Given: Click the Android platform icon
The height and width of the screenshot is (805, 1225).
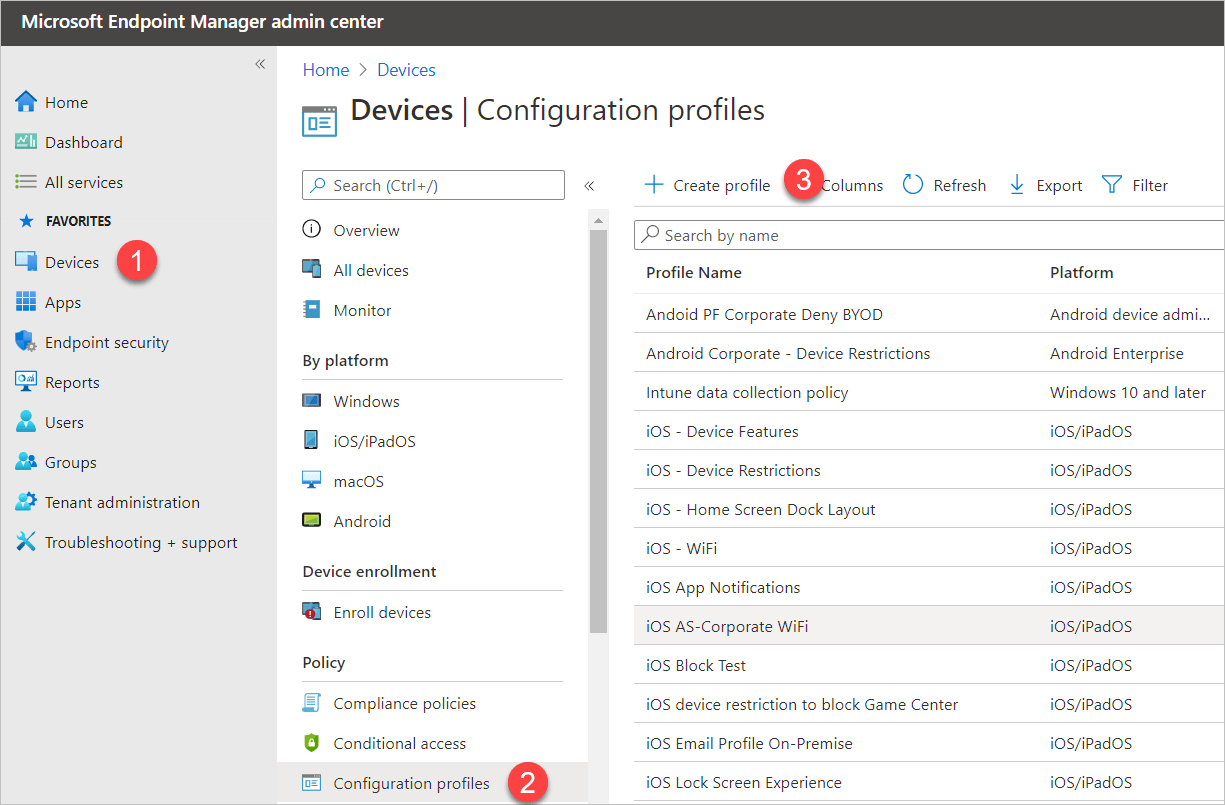Looking at the screenshot, I should click(x=312, y=521).
